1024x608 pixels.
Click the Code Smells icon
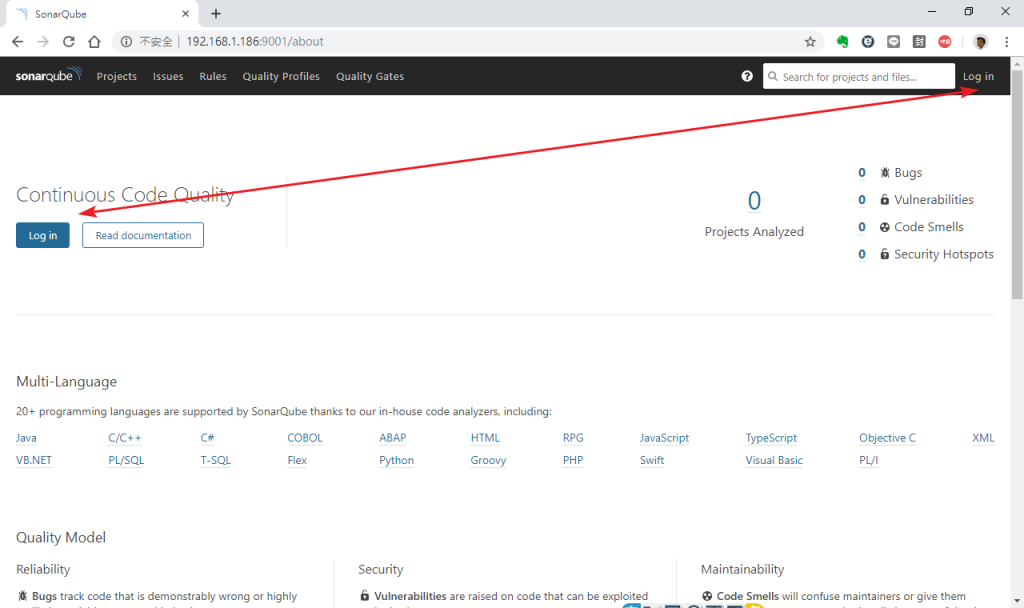885,227
